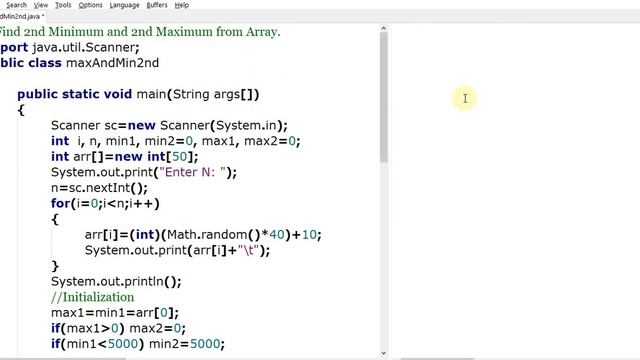Open the Tools menu
This screenshot has height=360, width=640.
[x=63, y=5]
